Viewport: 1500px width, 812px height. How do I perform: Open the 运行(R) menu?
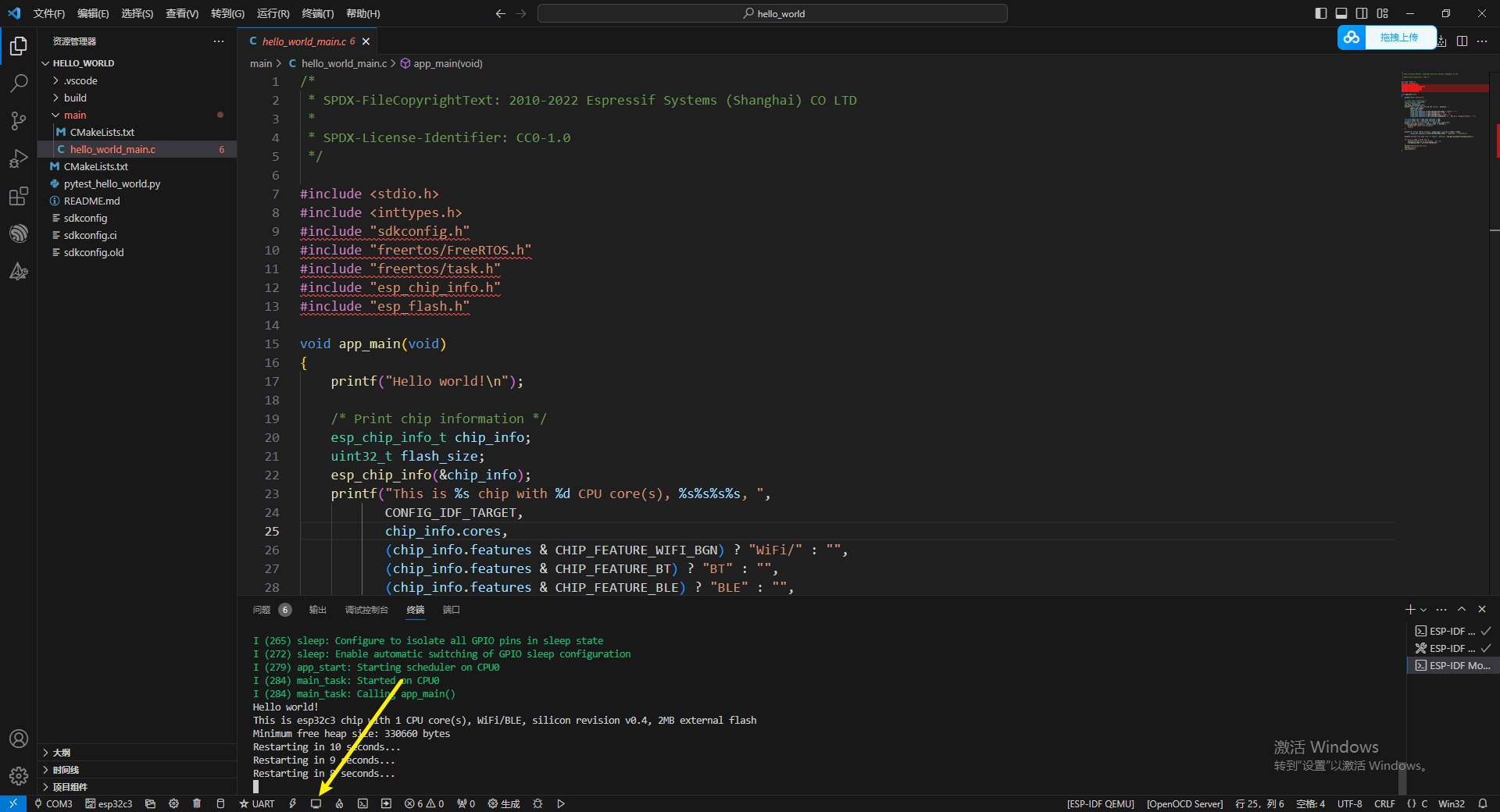[x=272, y=13]
